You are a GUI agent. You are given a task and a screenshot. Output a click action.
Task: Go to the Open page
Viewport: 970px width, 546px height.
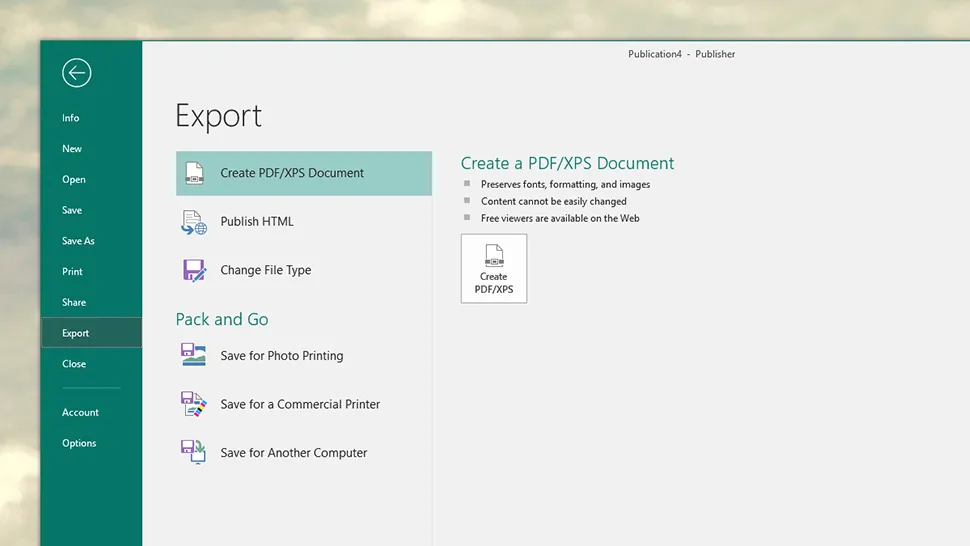tap(74, 180)
